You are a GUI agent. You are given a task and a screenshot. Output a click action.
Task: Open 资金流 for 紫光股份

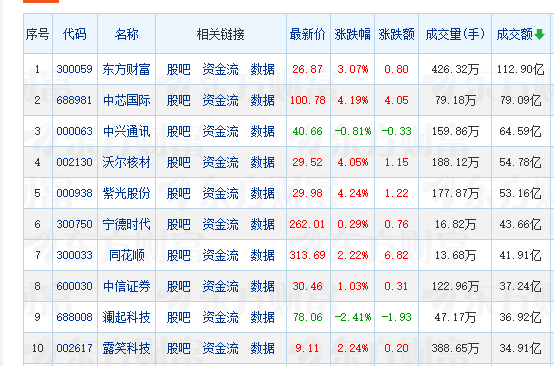(x=220, y=193)
